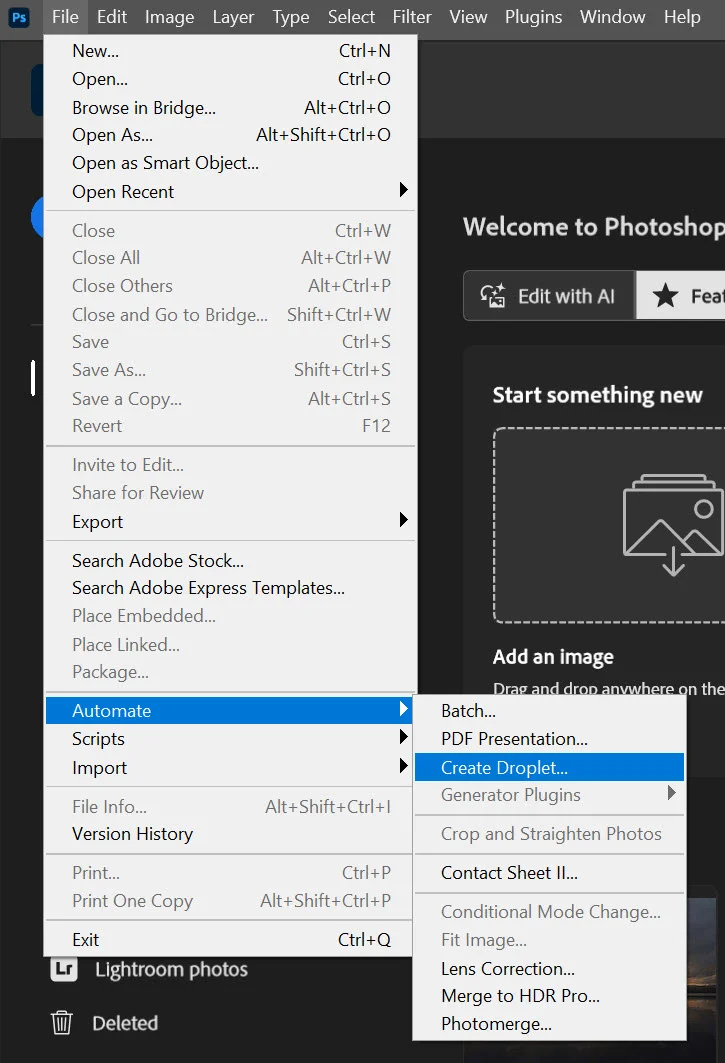Select Browse in Bridge...
This screenshot has width=725, height=1063.
tap(231, 108)
